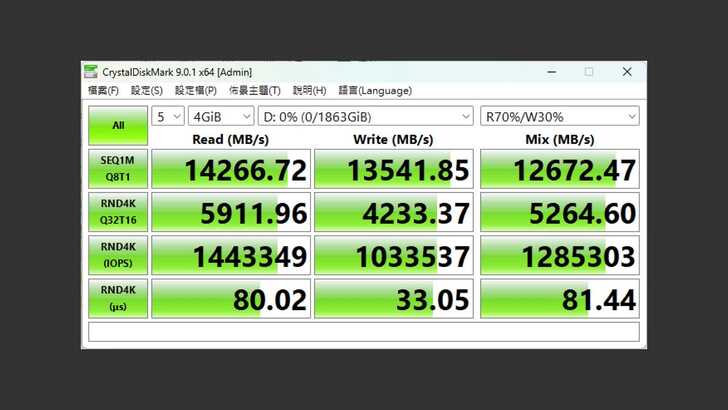Select the SEQ1M write result 13541.85
The height and width of the screenshot is (410, 728).
pyautogui.click(x=394, y=169)
